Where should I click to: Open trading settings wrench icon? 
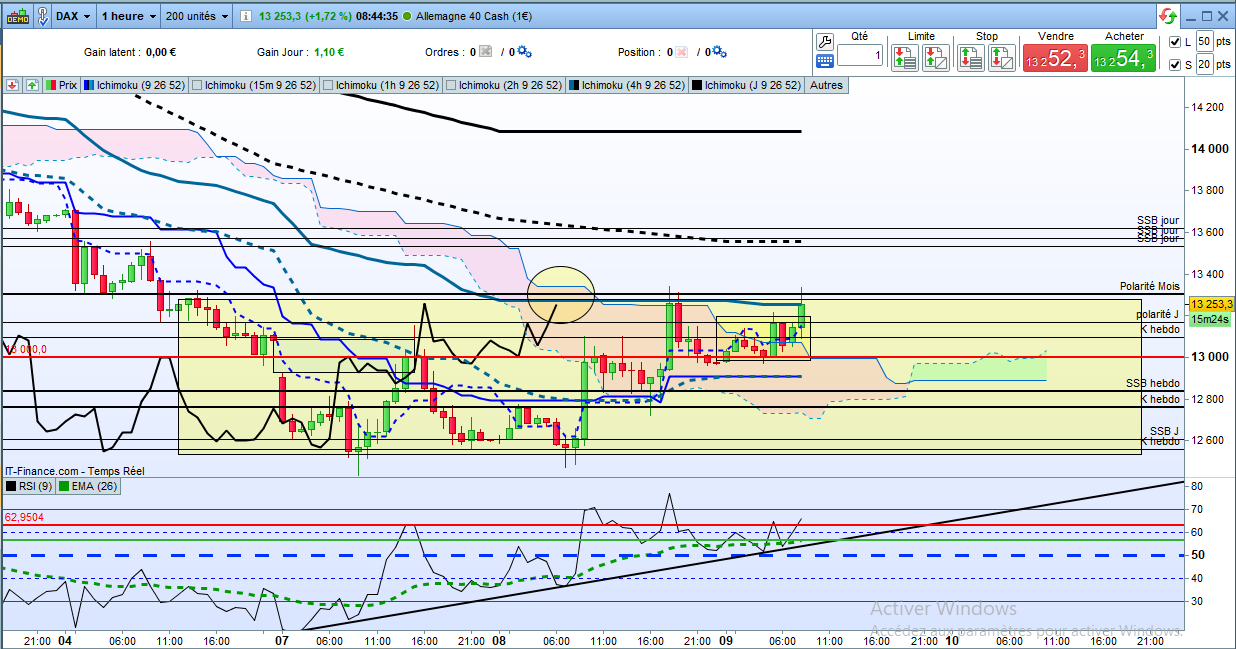pos(825,41)
